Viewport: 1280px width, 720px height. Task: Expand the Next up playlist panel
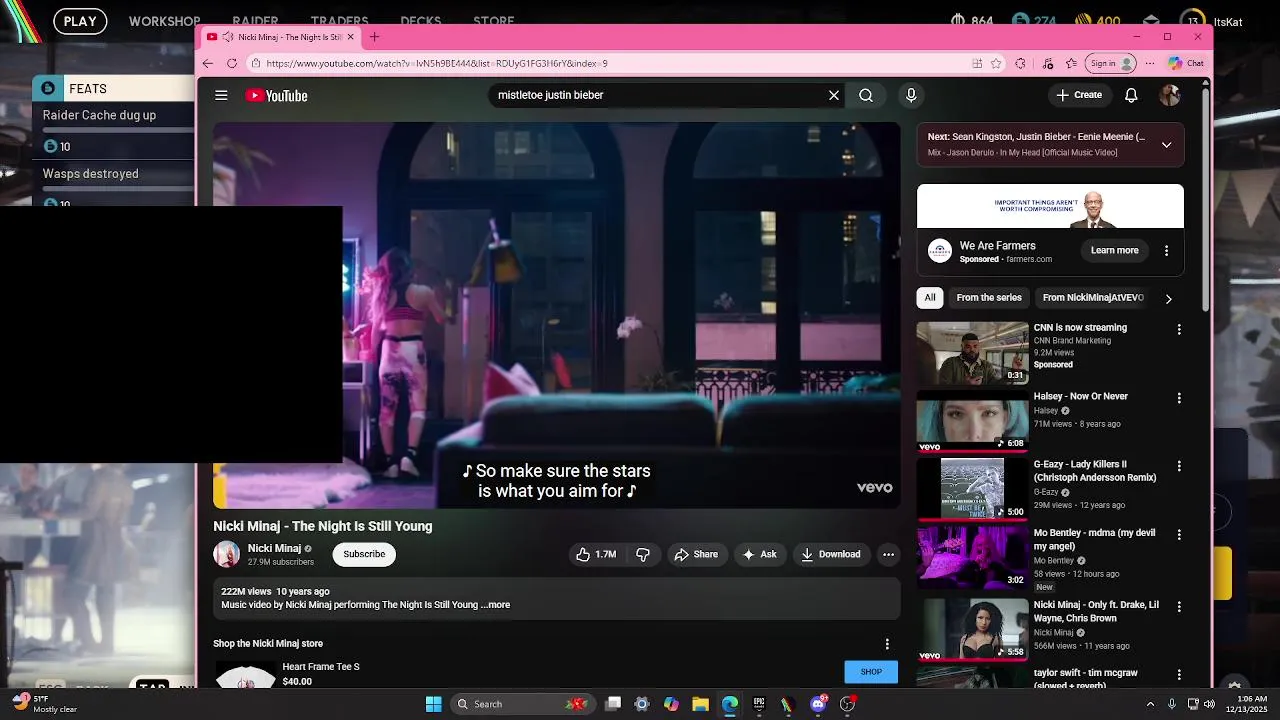click(1166, 145)
